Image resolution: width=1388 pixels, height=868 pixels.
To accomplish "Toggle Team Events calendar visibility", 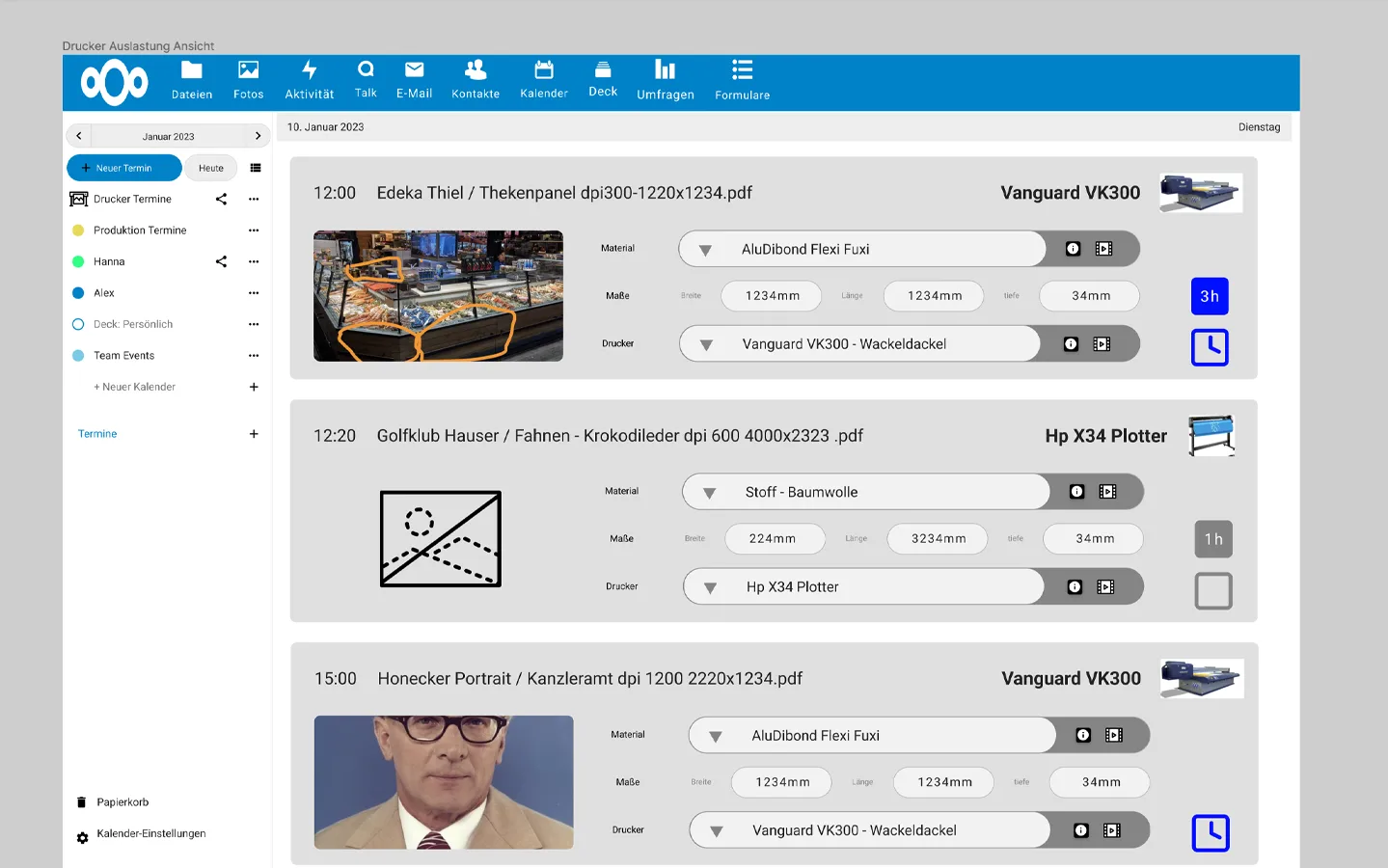I will [x=78, y=356].
